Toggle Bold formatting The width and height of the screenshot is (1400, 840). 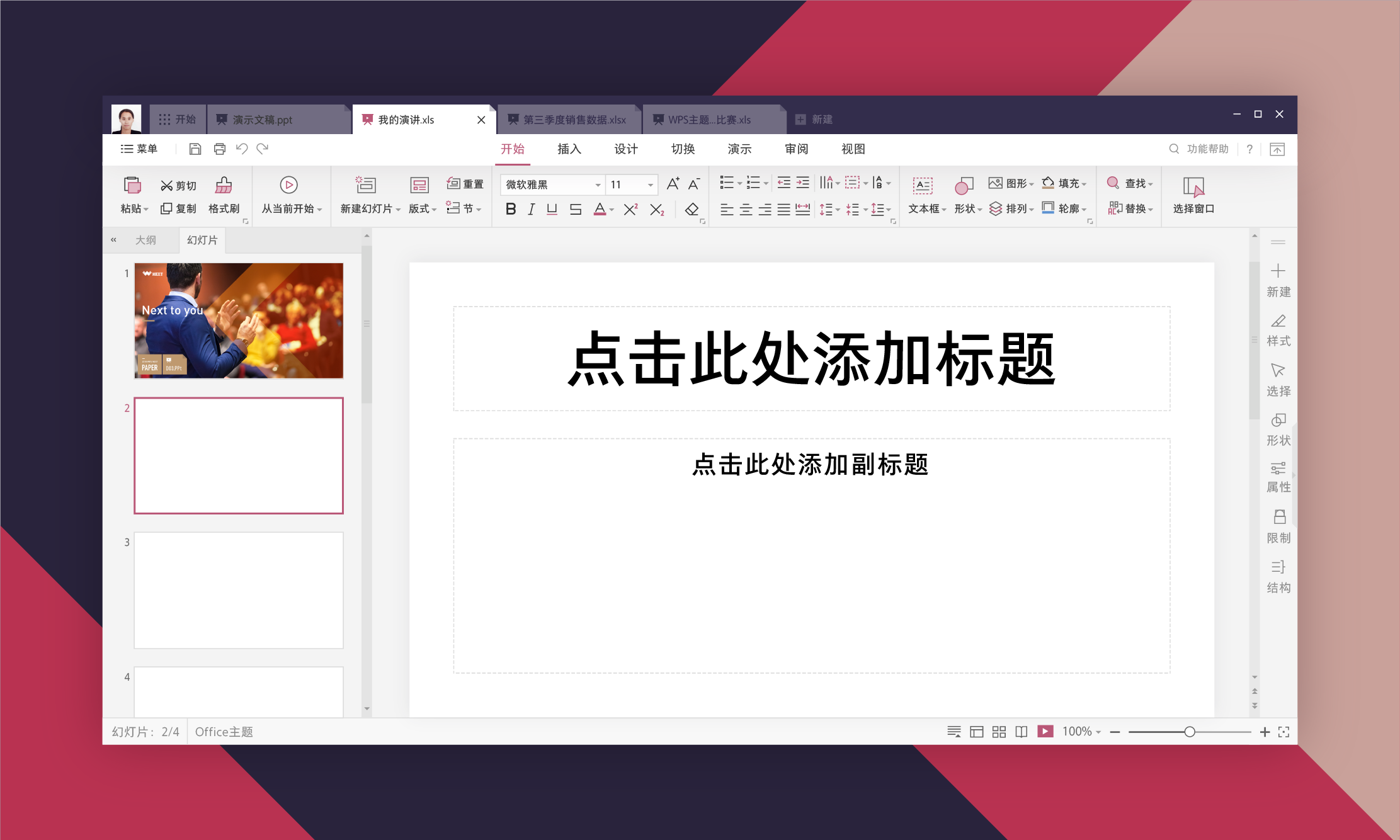click(x=511, y=209)
